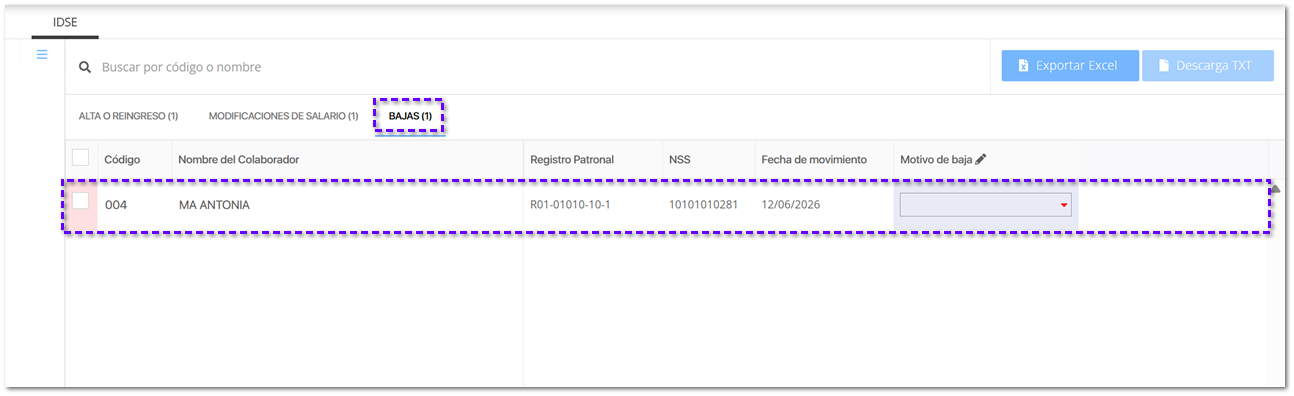Click the NSS value 10101010281
1294x396 pixels.
(x=703, y=205)
